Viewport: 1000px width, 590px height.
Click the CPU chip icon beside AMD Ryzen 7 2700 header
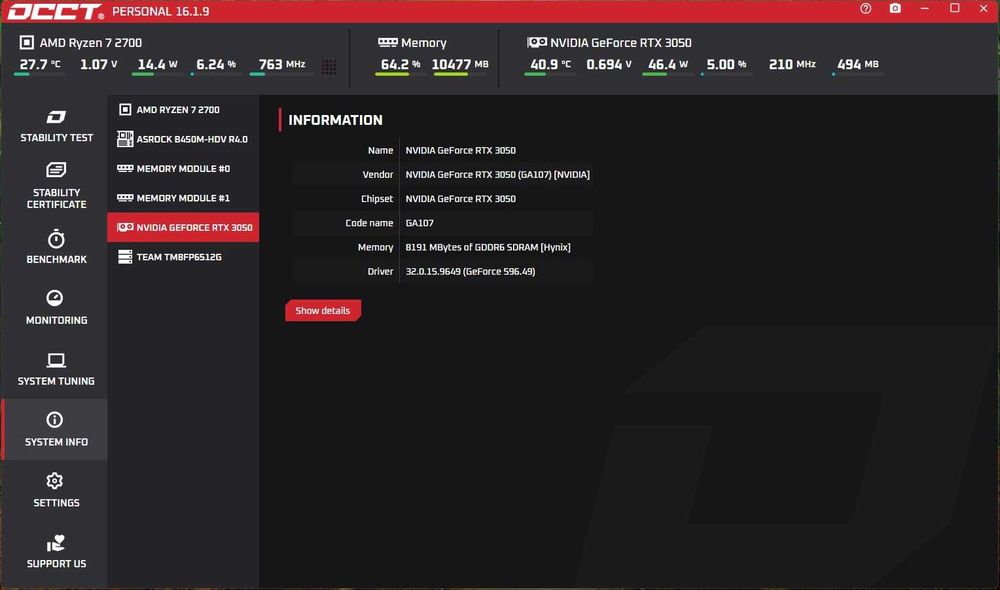tap(27, 43)
